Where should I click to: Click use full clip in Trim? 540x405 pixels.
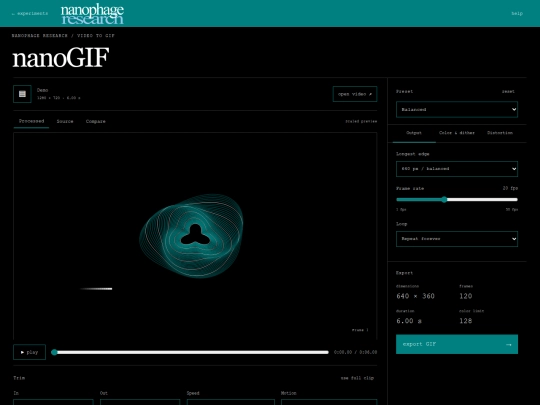point(357,378)
